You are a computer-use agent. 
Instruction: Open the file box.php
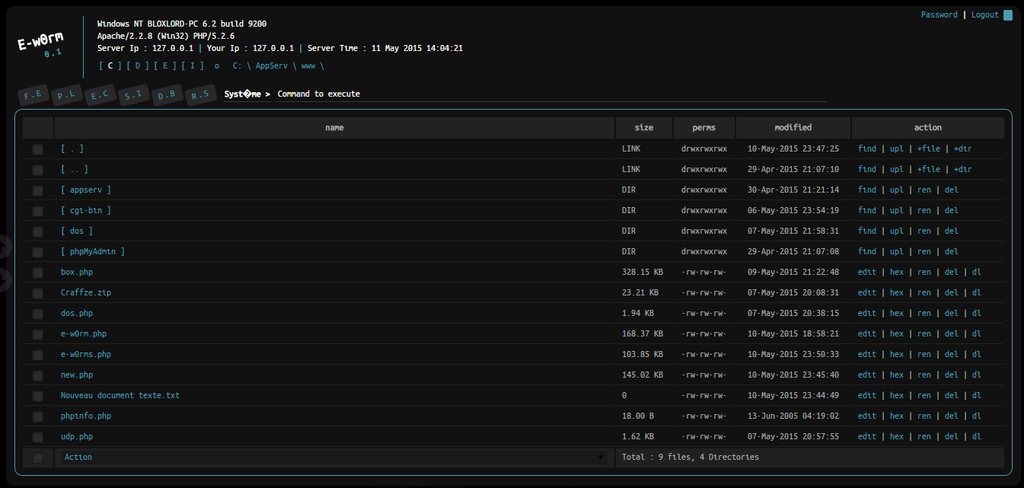77,272
